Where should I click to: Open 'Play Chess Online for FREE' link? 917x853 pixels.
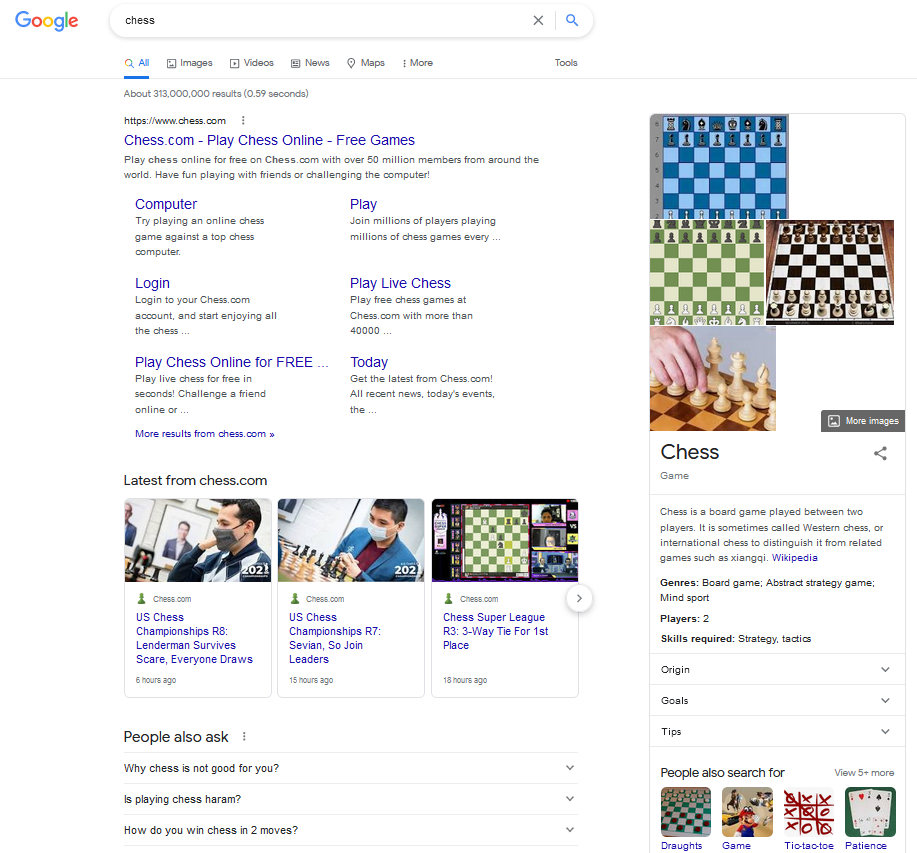click(231, 362)
